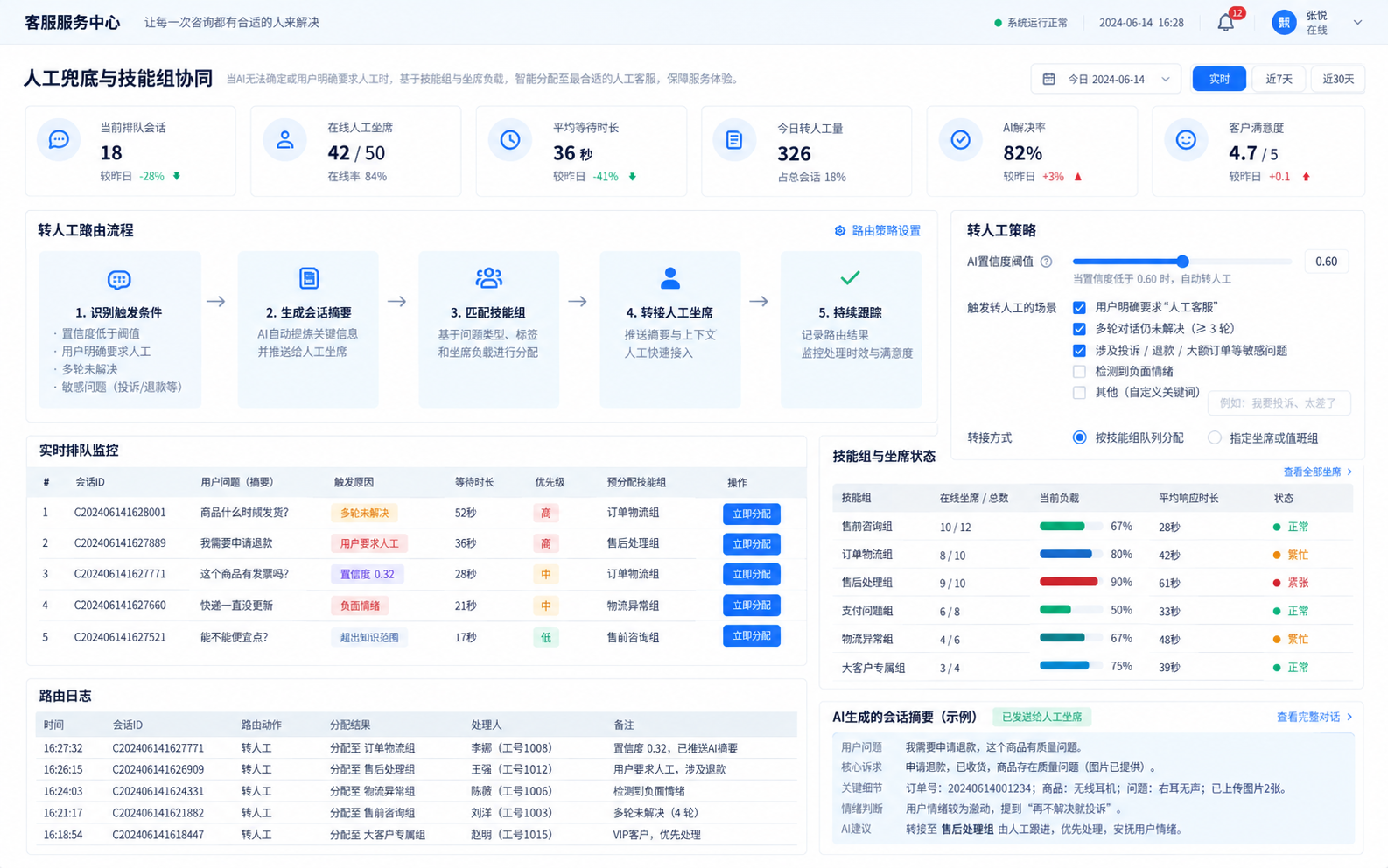Open the 查看全部坐席 link
Viewport: 1388px width, 868px height.
pos(1317,472)
